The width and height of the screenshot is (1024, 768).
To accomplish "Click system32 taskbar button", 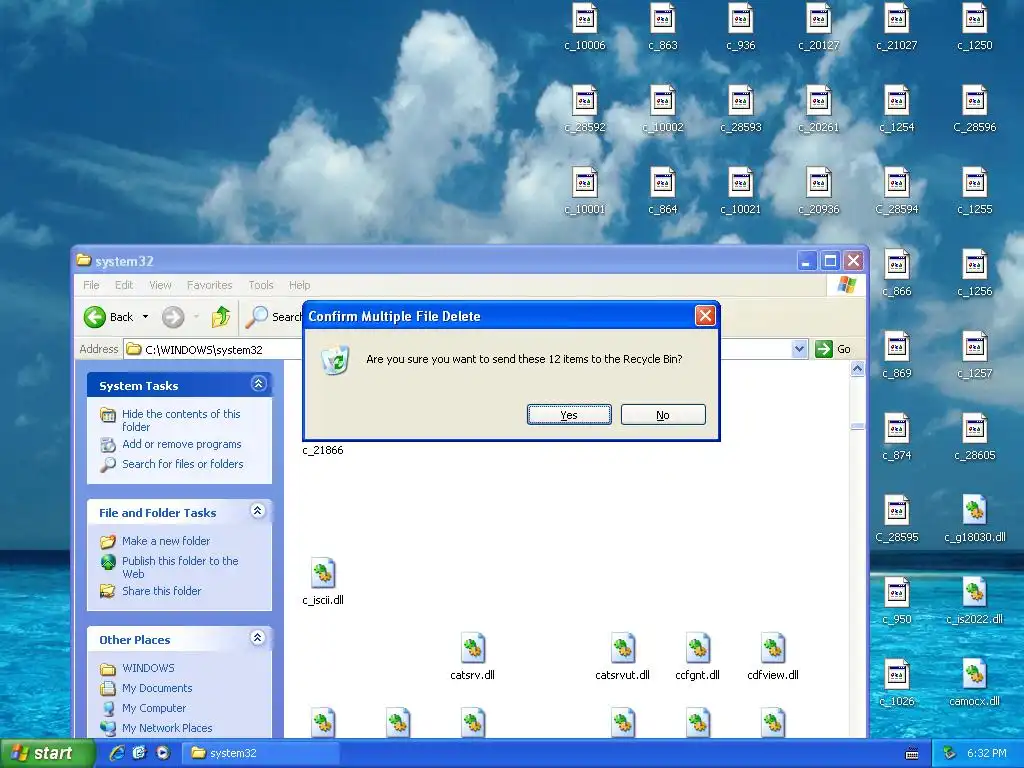I will coord(261,753).
